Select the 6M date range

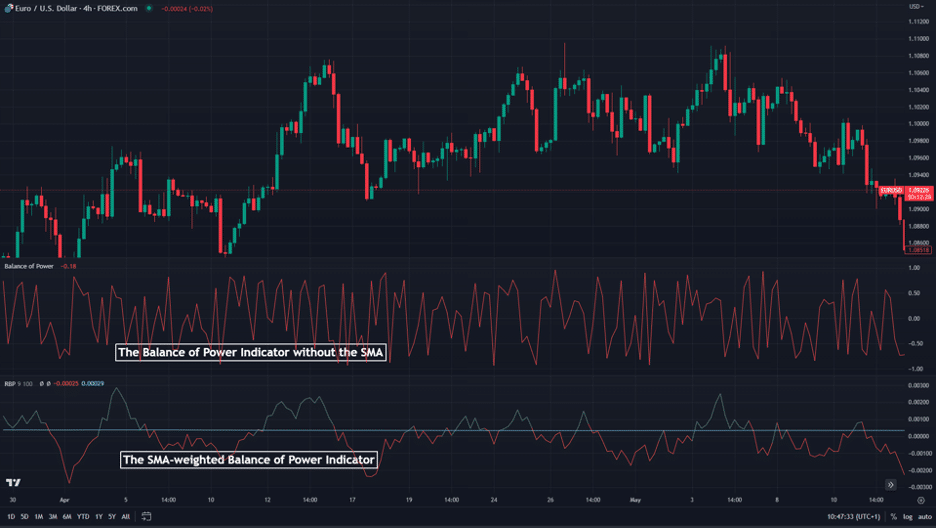67,517
